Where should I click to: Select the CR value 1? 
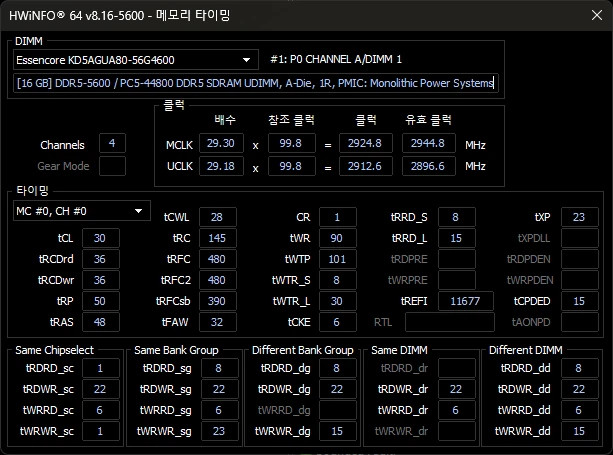(x=338, y=217)
